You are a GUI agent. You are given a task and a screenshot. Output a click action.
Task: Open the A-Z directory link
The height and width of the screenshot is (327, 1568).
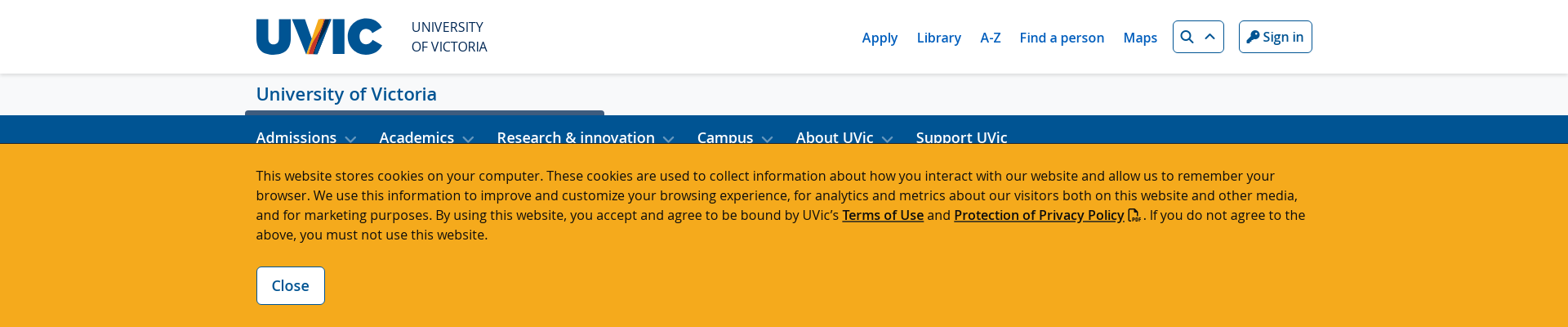[x=990, y=38]
